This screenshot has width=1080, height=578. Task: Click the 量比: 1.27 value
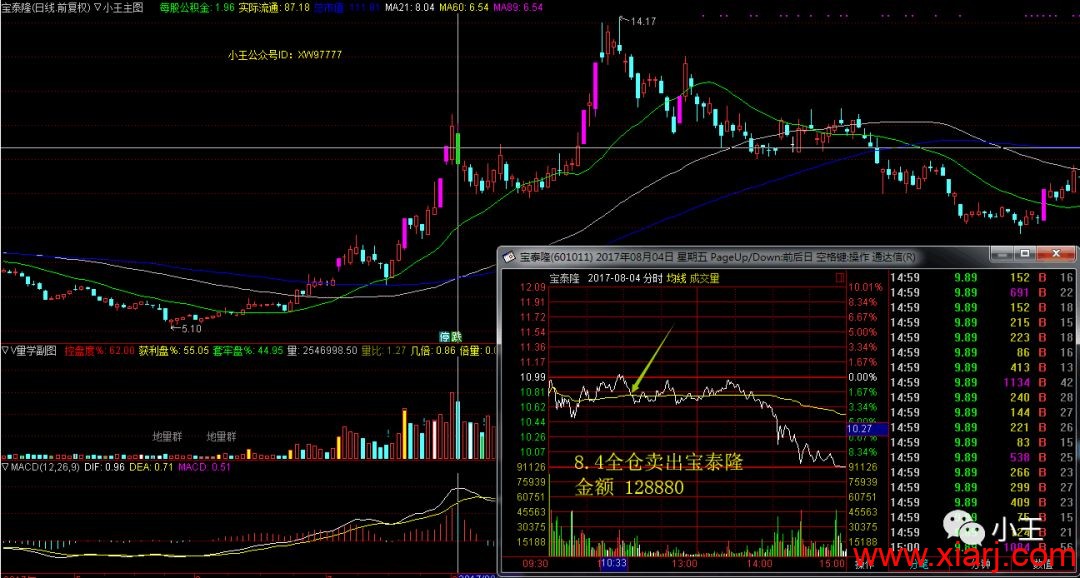click(386, 351)
